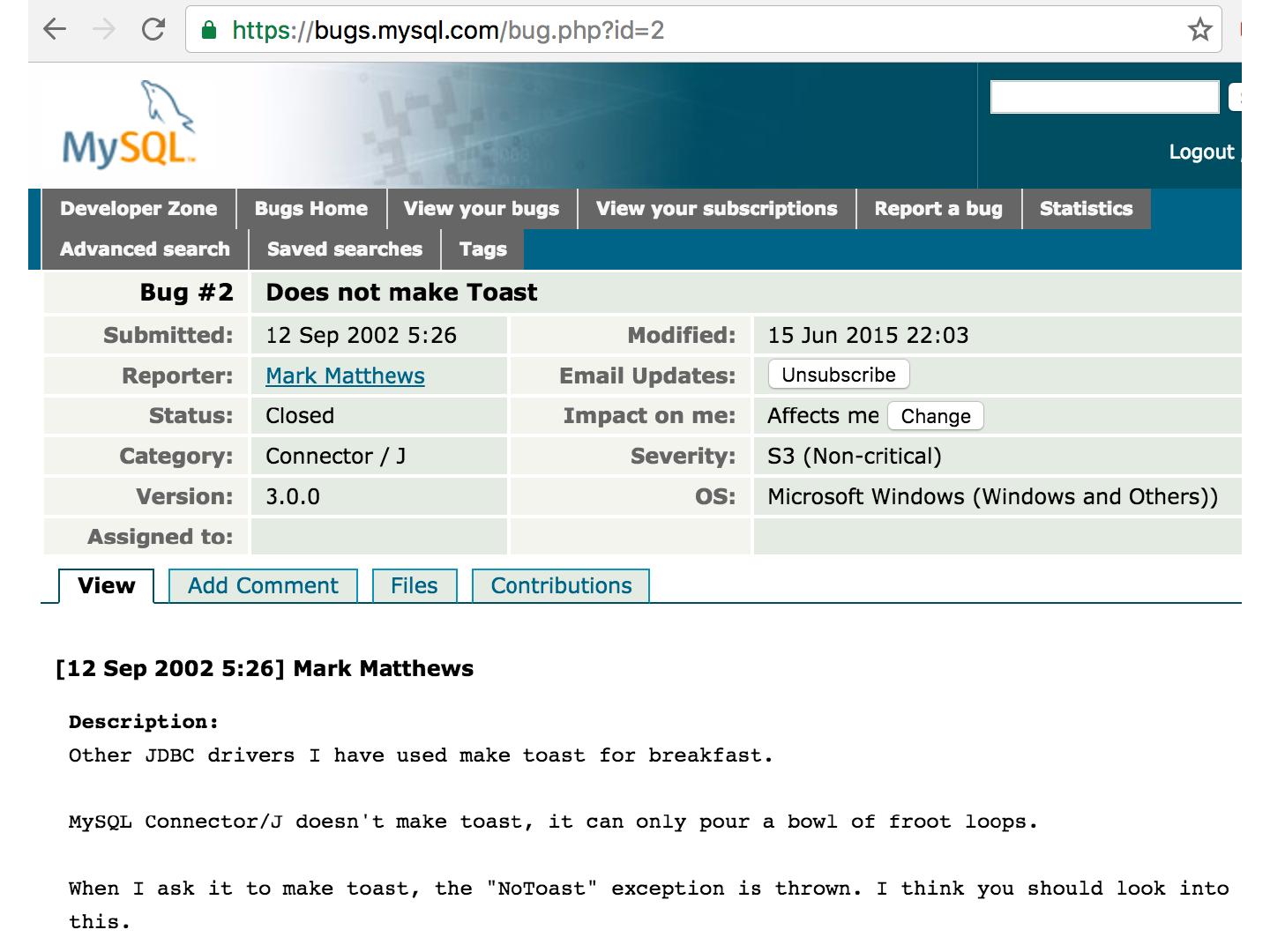Open Saved searches
The height and width of the screenshot is (952, 1270).
point(345,249)
